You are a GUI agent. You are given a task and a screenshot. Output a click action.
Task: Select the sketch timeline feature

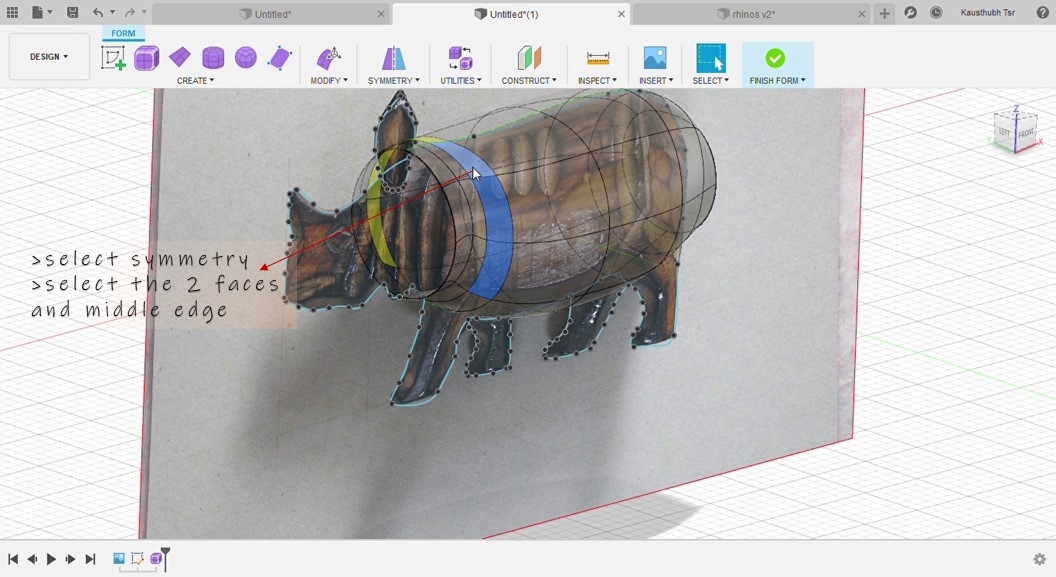[x=137, y=558]
